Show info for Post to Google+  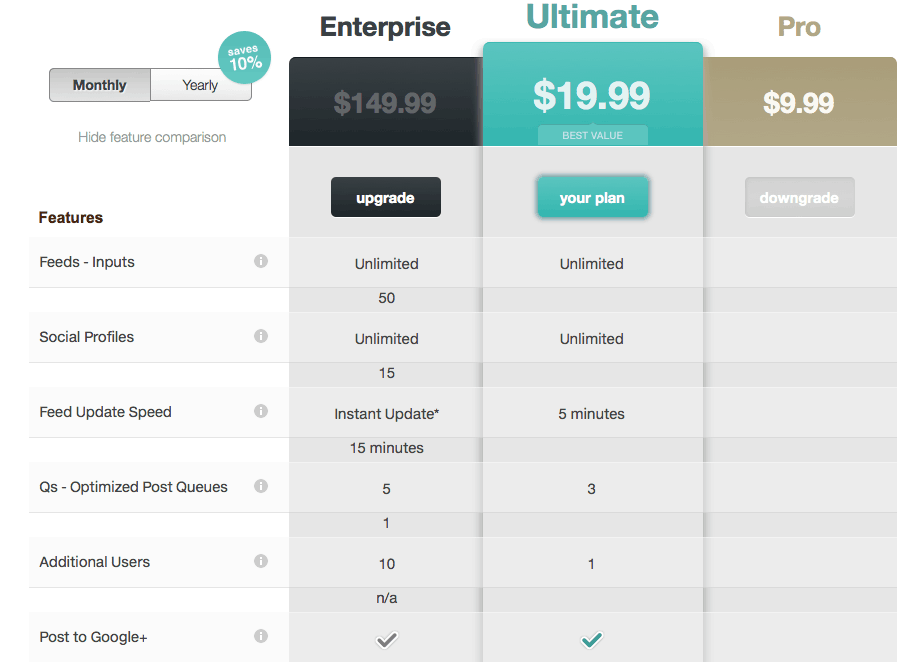coord(261,637)
